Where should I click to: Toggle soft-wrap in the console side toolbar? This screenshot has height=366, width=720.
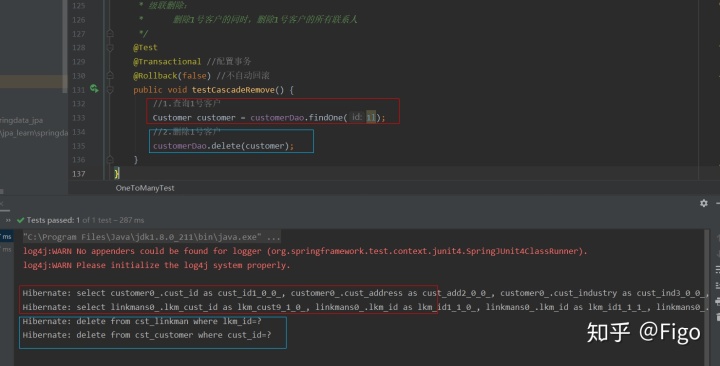717,270
